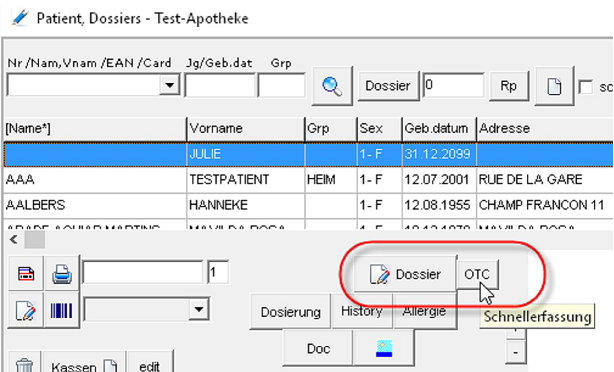Click the 12.08.1955 birth date cell

439,205
